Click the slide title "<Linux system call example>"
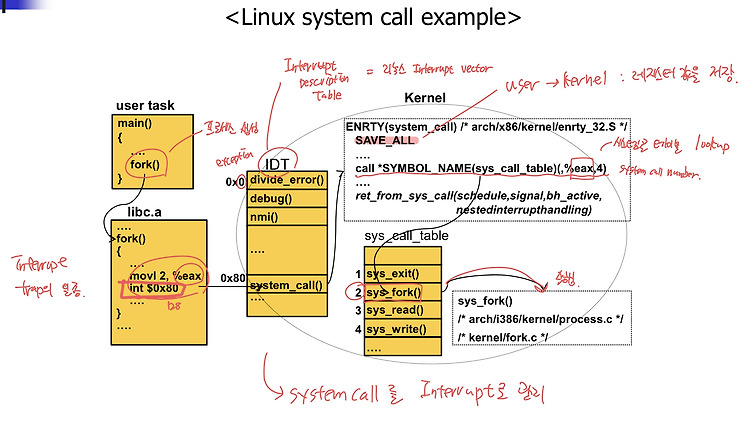This screenshot has width=750, height=422. (x=373, y=18)
